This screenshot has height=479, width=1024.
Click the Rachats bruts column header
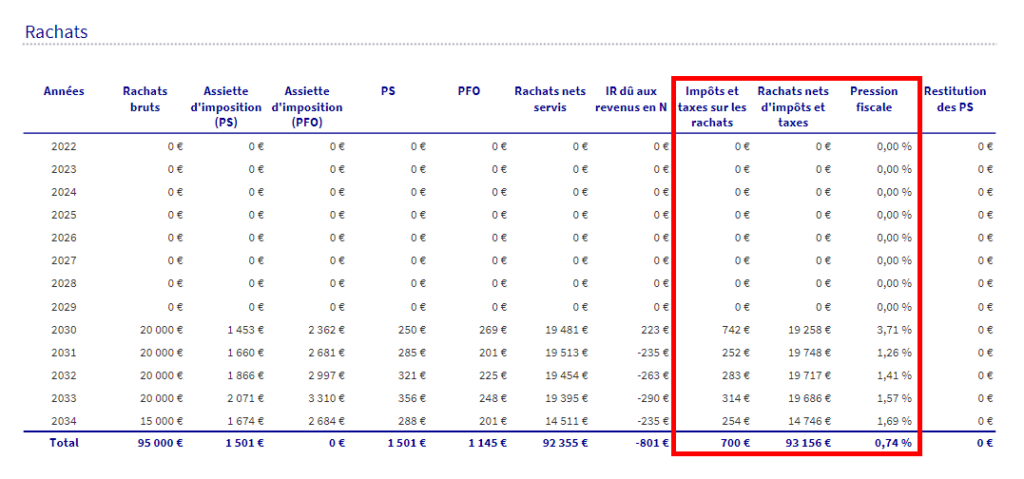[145, 99]
